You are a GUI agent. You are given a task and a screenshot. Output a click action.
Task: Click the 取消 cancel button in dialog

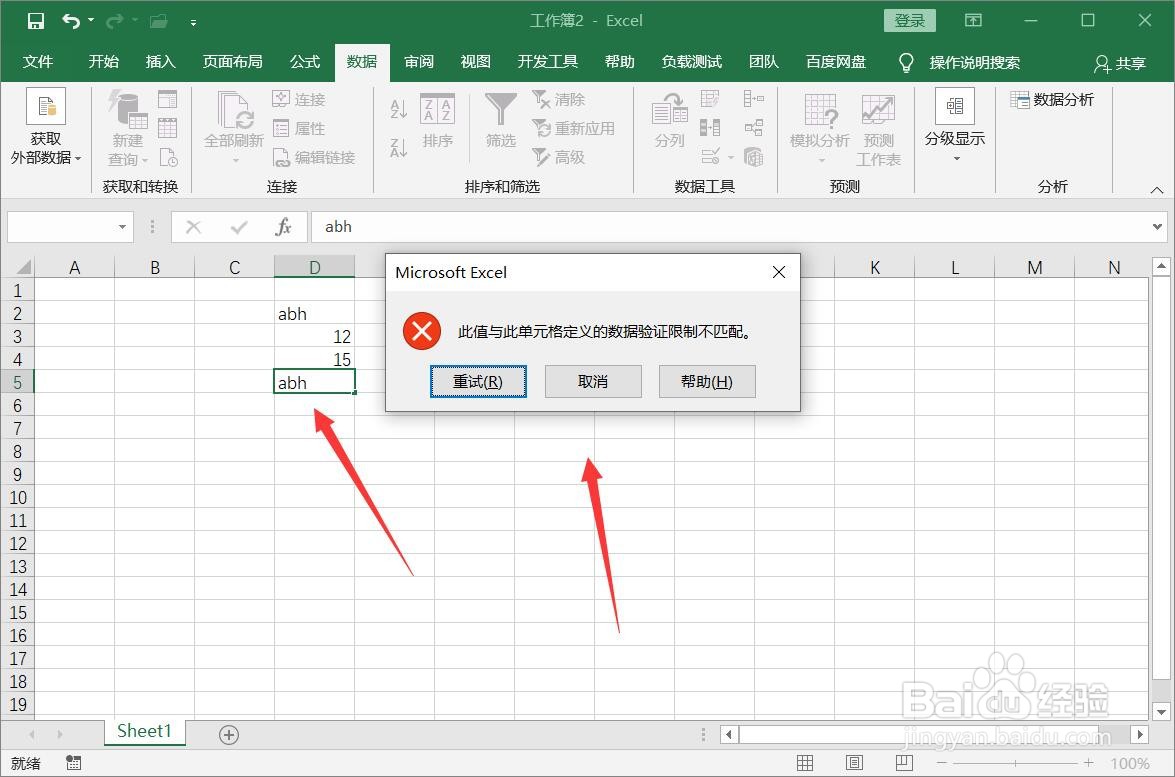pyautogui.click(x=593, y=381)
